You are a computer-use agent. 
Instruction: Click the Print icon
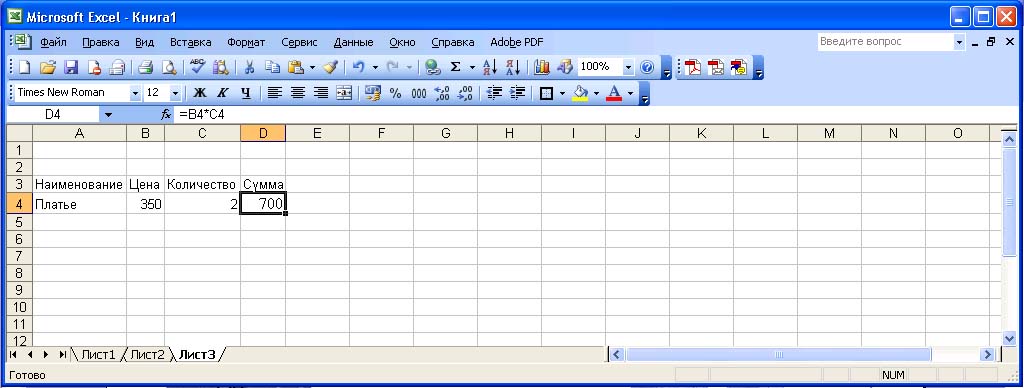[x=145, y=67]
